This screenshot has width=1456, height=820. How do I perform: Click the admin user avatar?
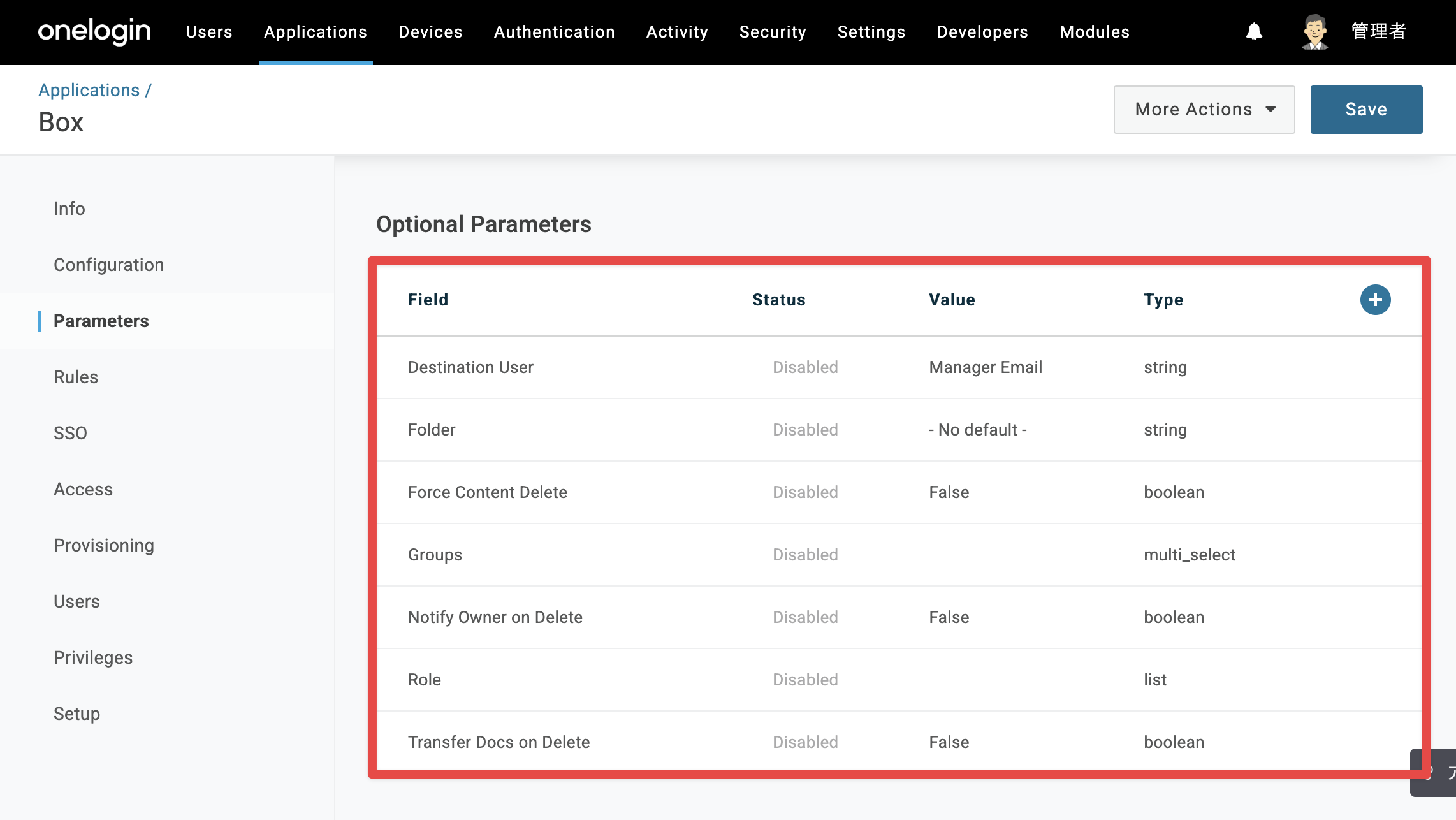(1314, 32)
